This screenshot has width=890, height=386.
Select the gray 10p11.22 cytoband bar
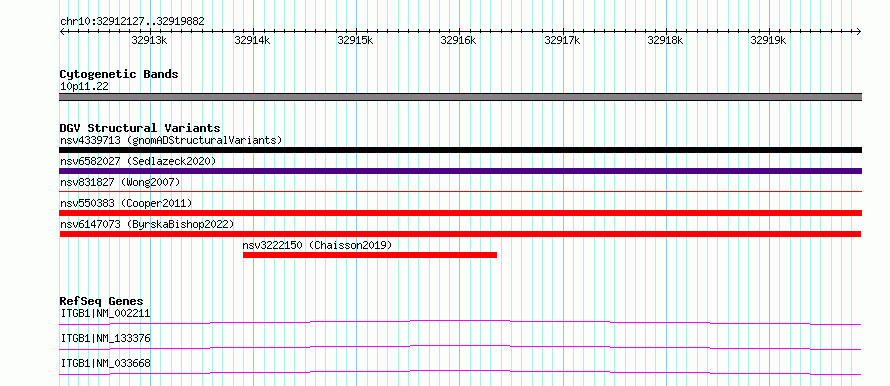pos(460,97)
